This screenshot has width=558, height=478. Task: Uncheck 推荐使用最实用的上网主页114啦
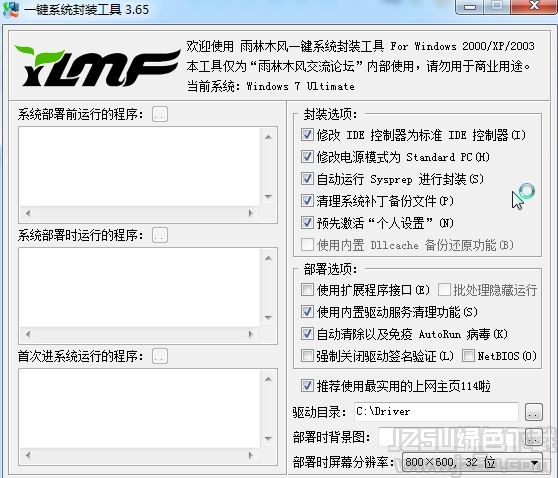click(307, 386)
